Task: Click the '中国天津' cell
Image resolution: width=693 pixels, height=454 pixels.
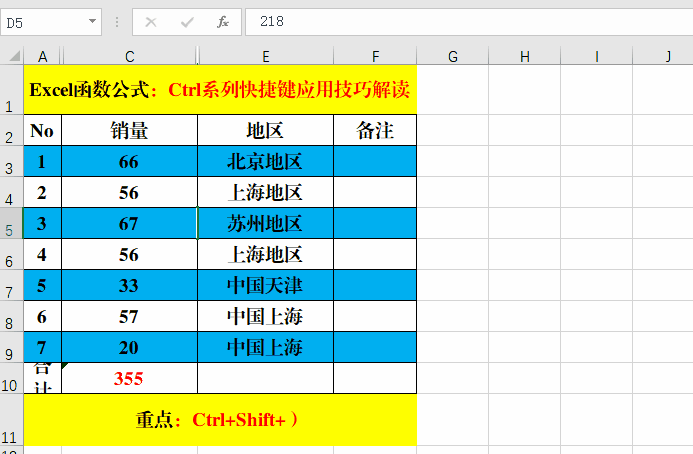Action: pos(266,285)
